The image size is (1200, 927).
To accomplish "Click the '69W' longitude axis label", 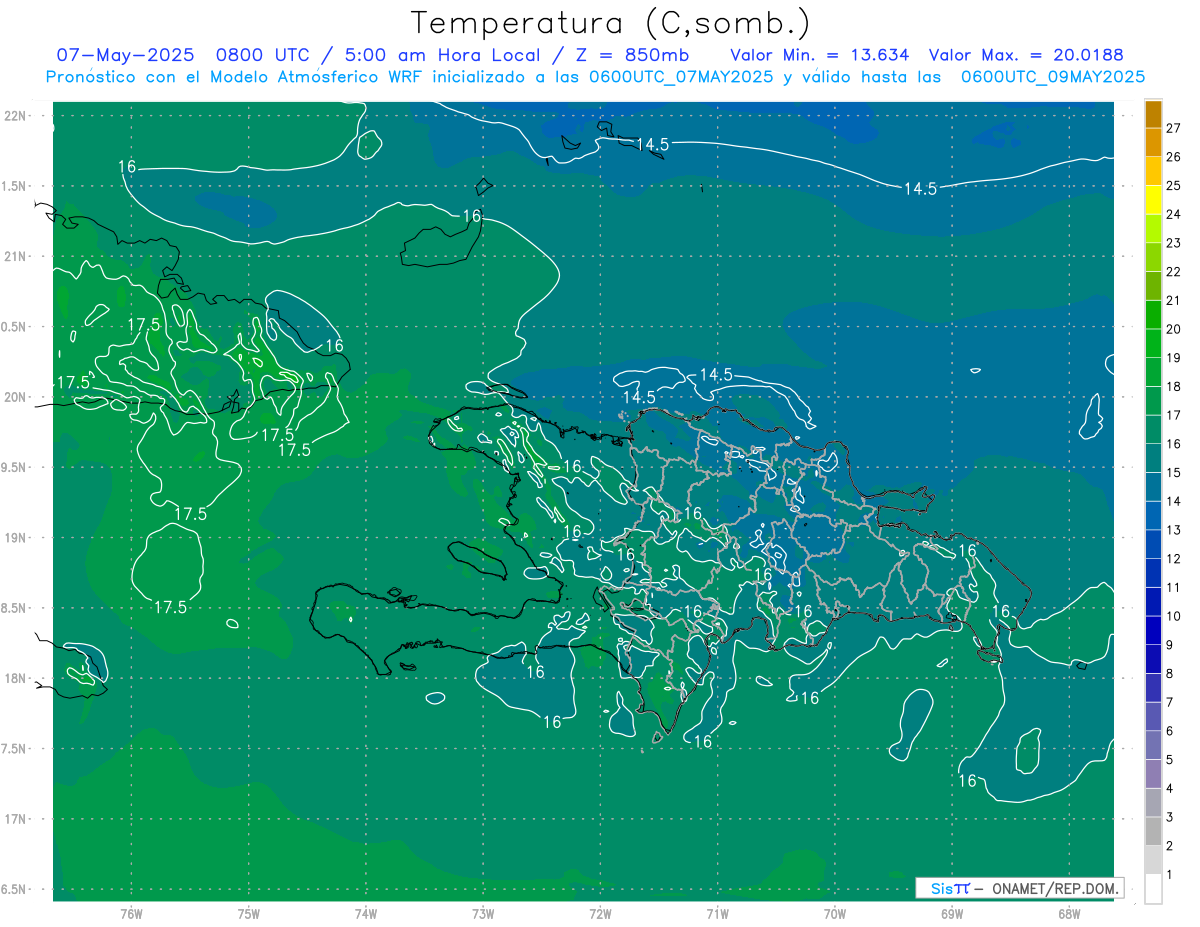I will [x=952, y=914].
